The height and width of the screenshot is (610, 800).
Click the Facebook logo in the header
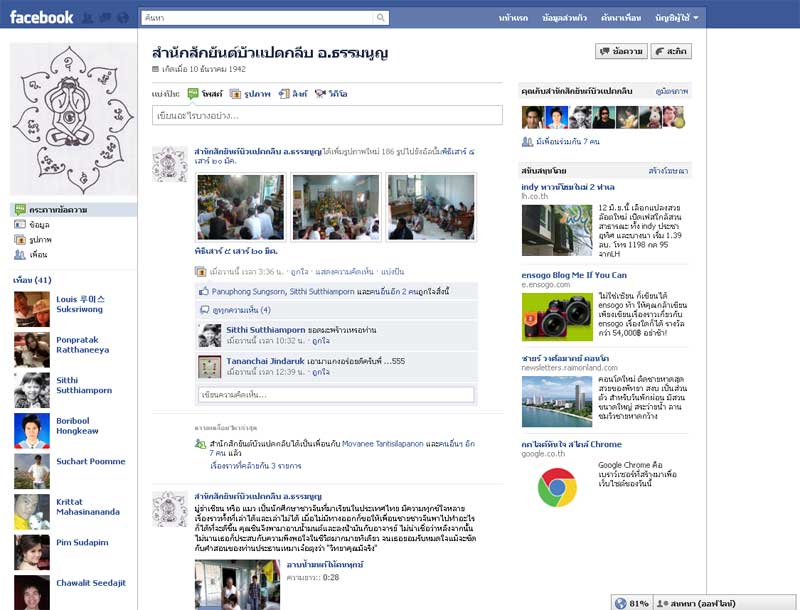click(x=41, y=17)
